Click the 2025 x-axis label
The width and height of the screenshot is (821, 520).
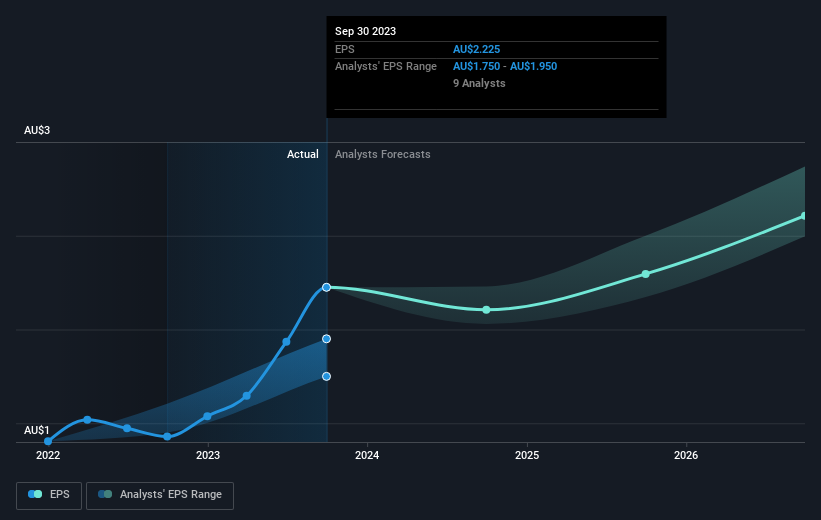click(x=527, y=455)
